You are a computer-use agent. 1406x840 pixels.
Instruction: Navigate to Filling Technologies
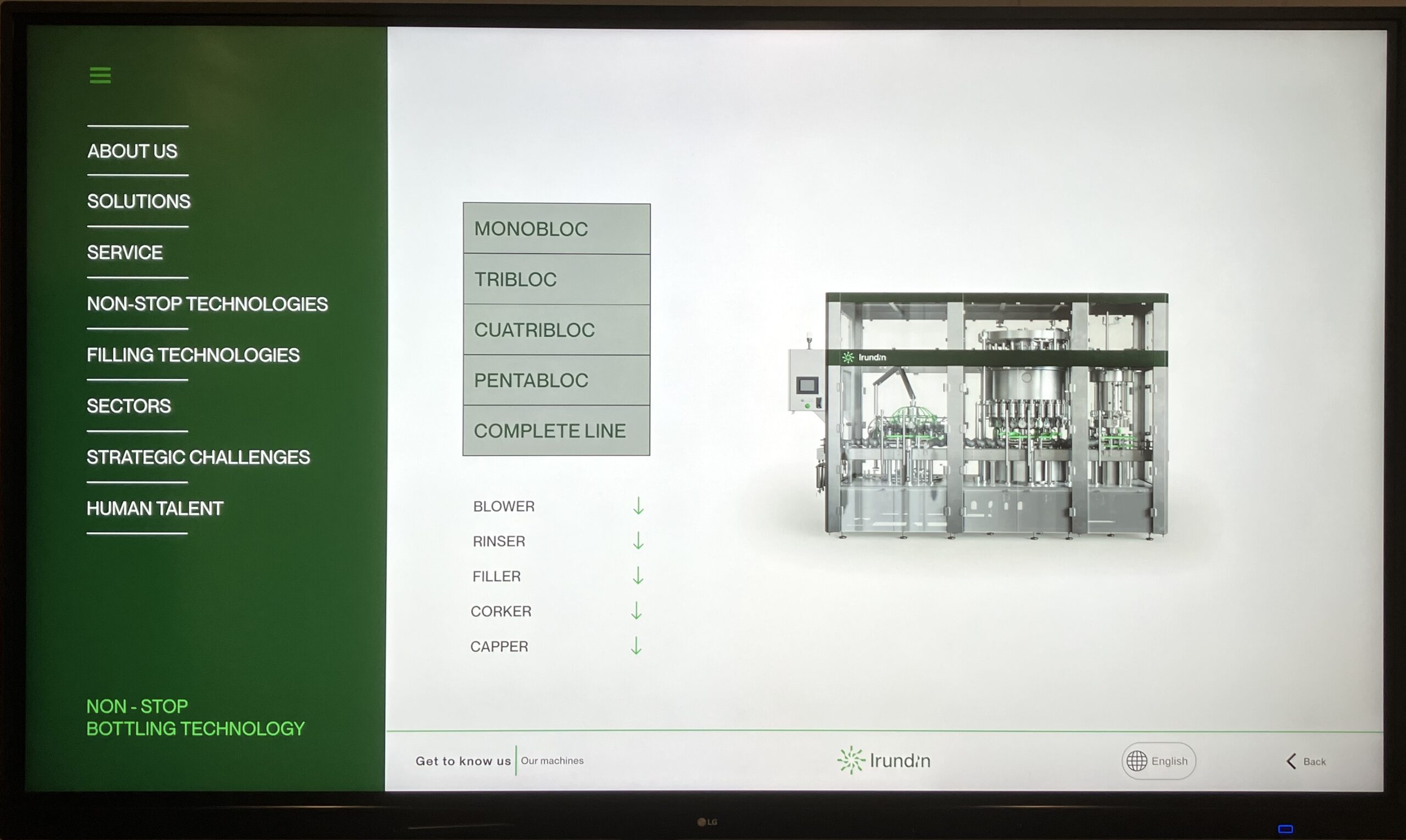[x=193, y=355]
